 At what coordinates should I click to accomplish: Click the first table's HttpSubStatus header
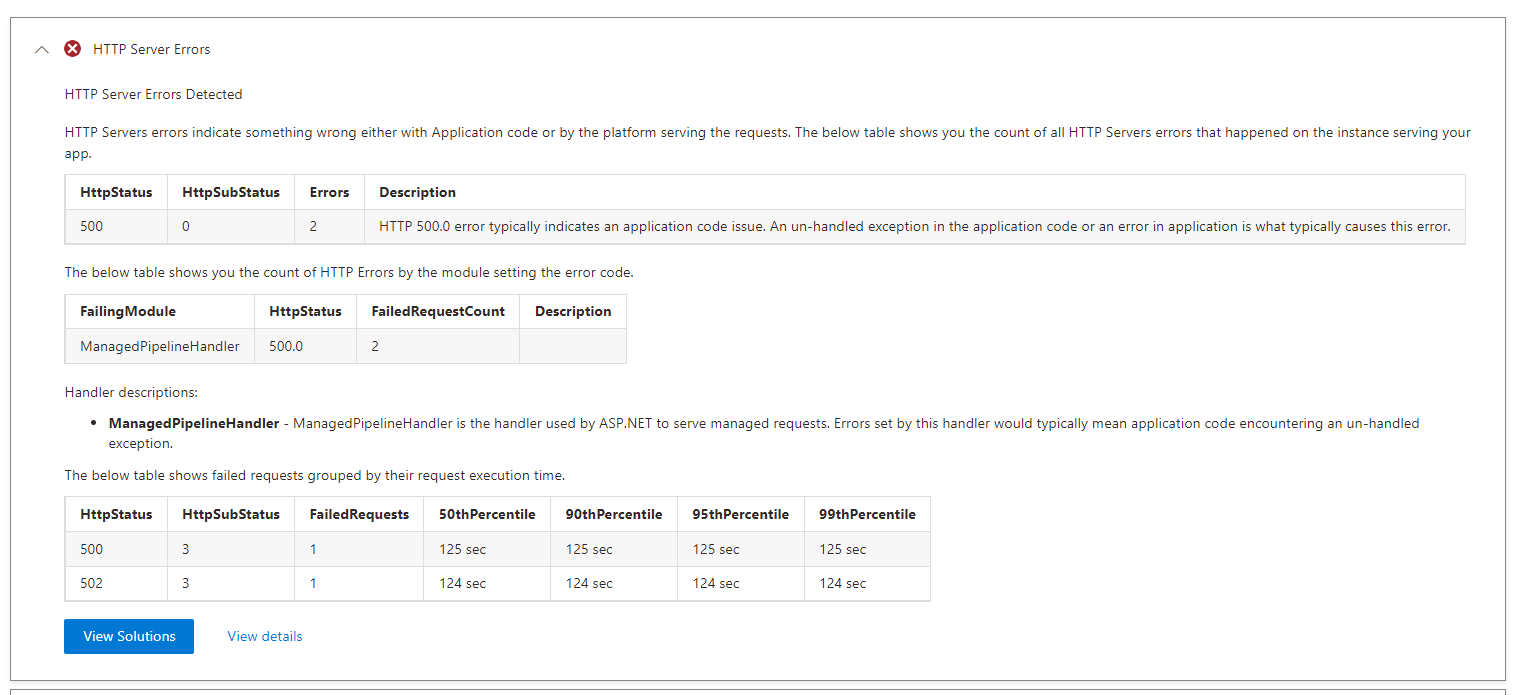[231, 192]
